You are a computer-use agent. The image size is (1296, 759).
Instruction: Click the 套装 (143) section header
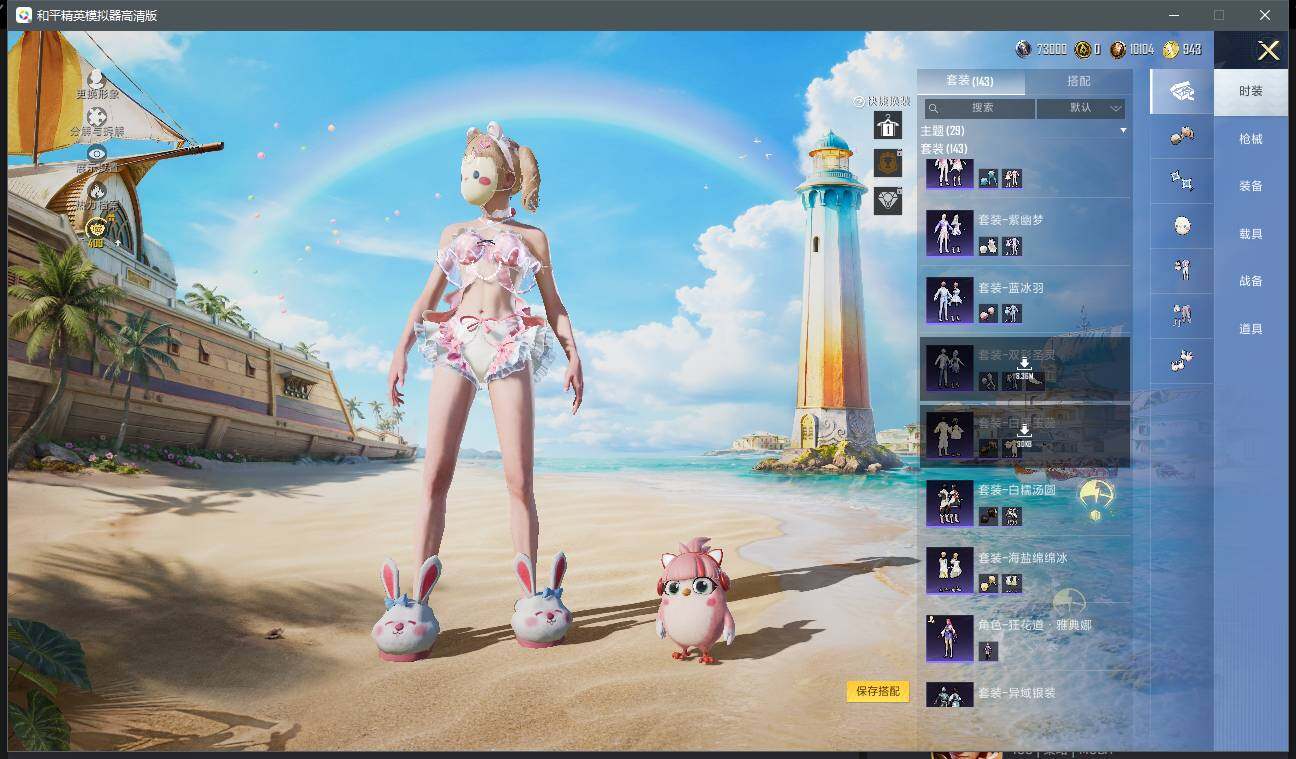coord(943,149)
